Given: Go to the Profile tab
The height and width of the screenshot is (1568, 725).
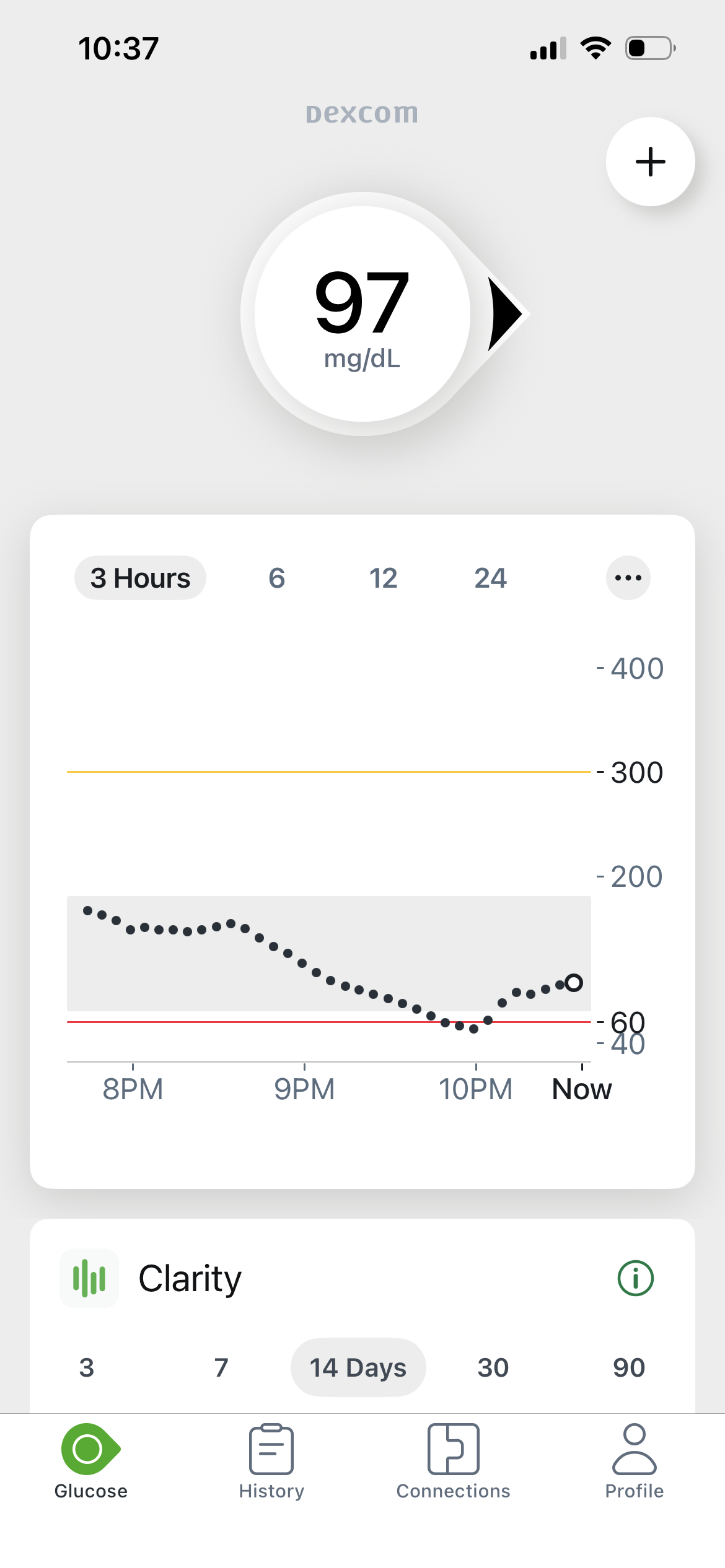Looking at the screenshot, I should [x=634, y=1460].
